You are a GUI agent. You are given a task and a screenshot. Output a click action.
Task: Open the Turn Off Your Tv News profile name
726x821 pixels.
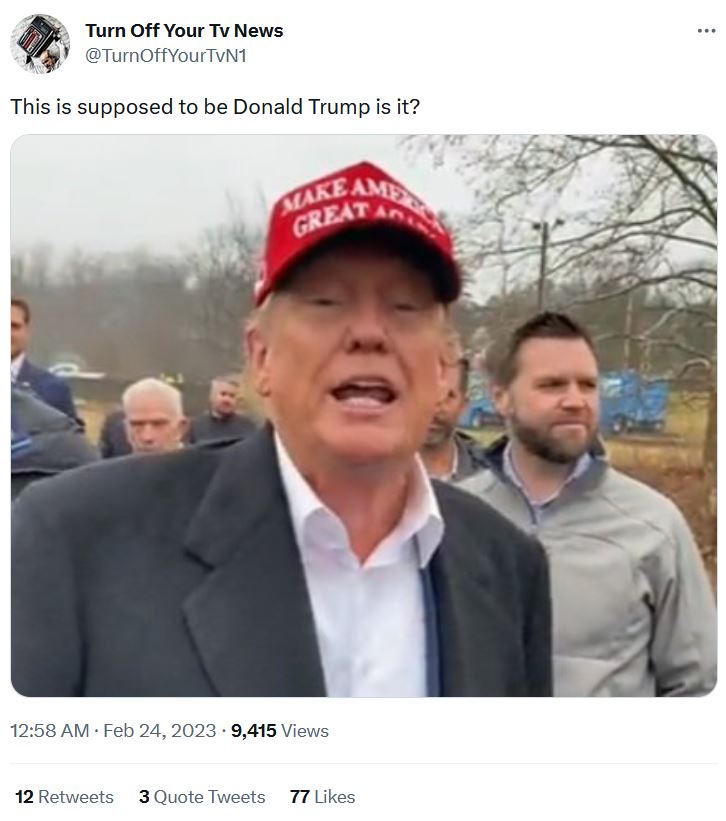(x=184, y=30)
